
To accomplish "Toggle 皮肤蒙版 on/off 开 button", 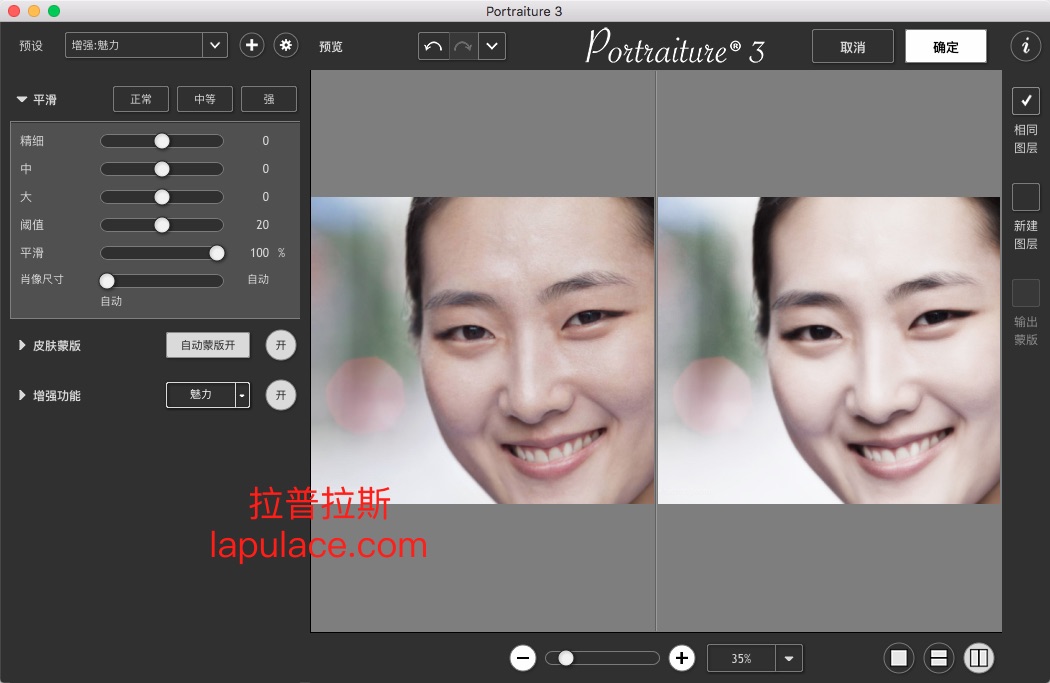I will (x=281, y=345).
